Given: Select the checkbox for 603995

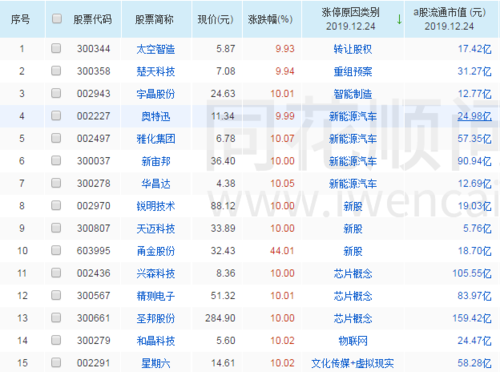Looking at the screenshot, I should [x=56, y=250].
